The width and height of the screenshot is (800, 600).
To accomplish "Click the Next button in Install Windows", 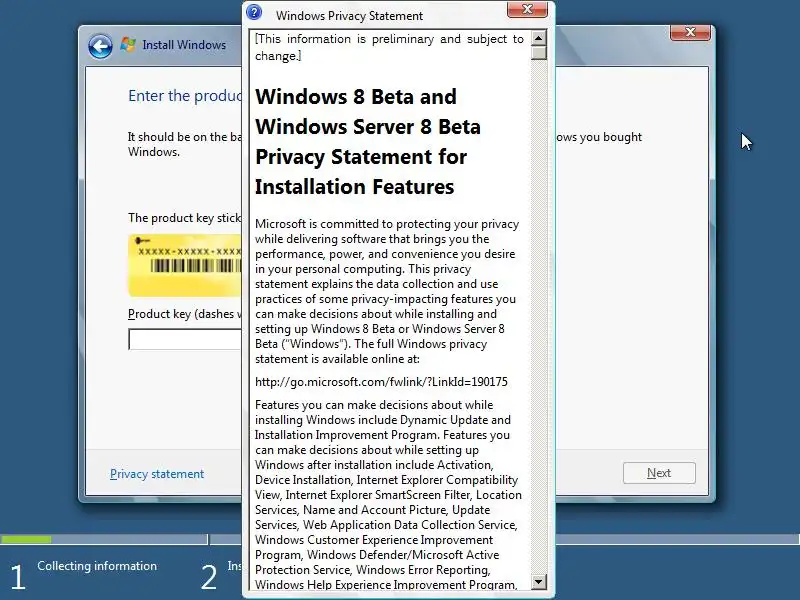I will click(x=659, y=473).
